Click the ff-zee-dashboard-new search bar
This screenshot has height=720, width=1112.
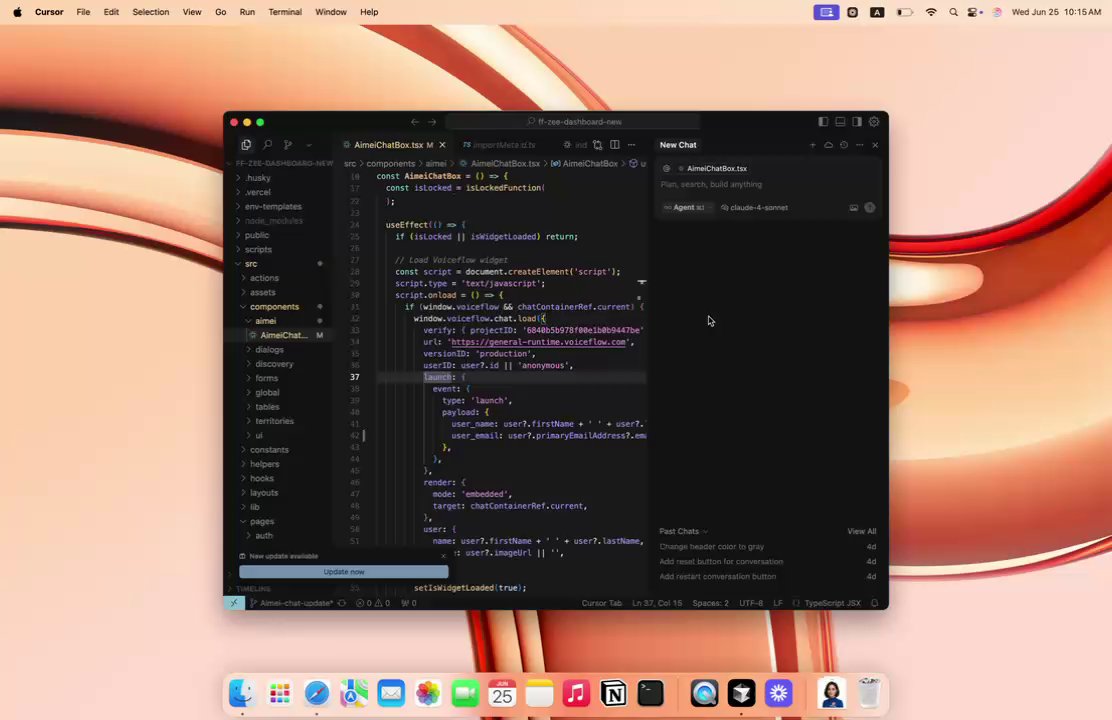pyautogui.click(x=573, y=122)
